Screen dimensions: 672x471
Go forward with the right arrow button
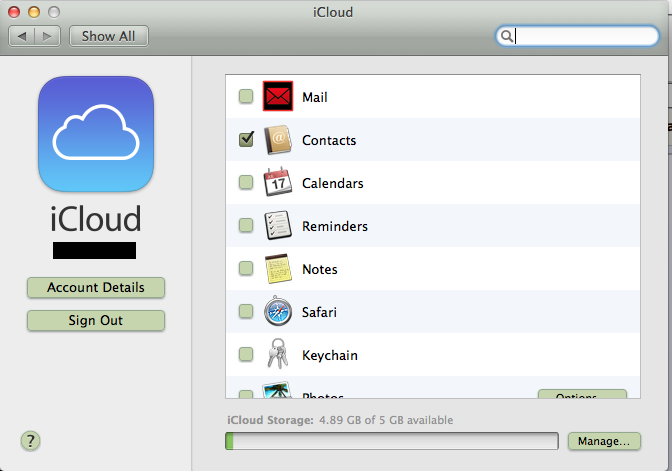coord(47,36)
